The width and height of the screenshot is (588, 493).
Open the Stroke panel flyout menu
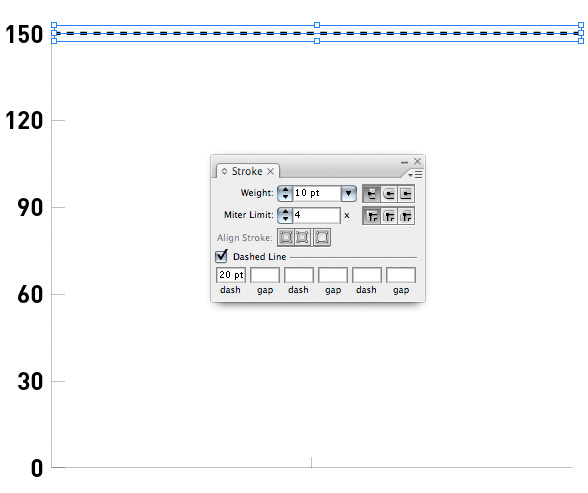point(416,175)
